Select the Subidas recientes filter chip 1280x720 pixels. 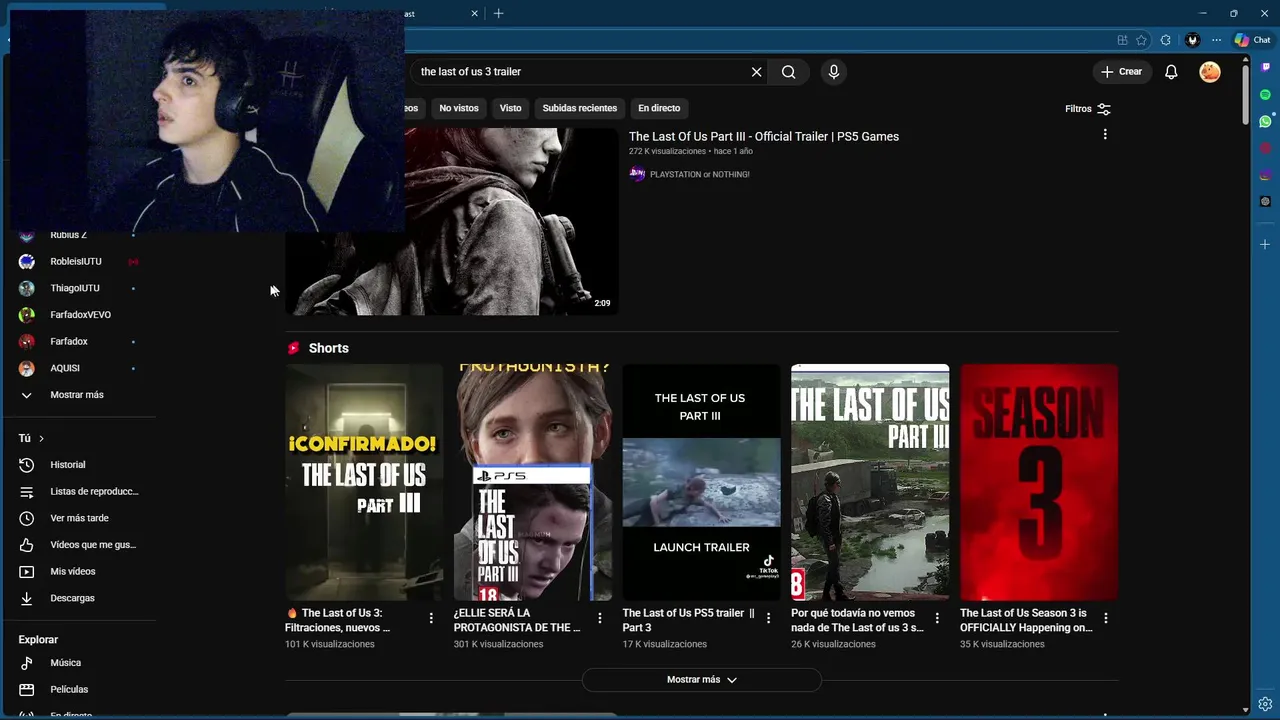[x=580, y=108]
